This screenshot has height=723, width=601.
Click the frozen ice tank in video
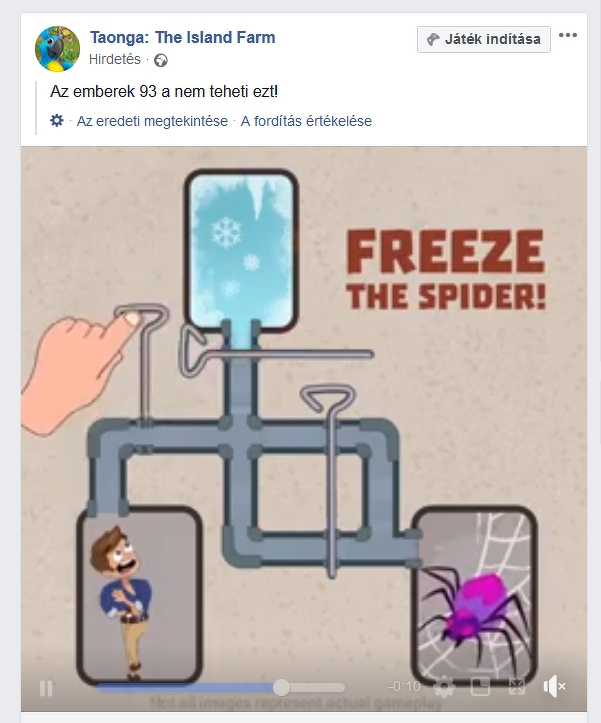tap(241, 250)
